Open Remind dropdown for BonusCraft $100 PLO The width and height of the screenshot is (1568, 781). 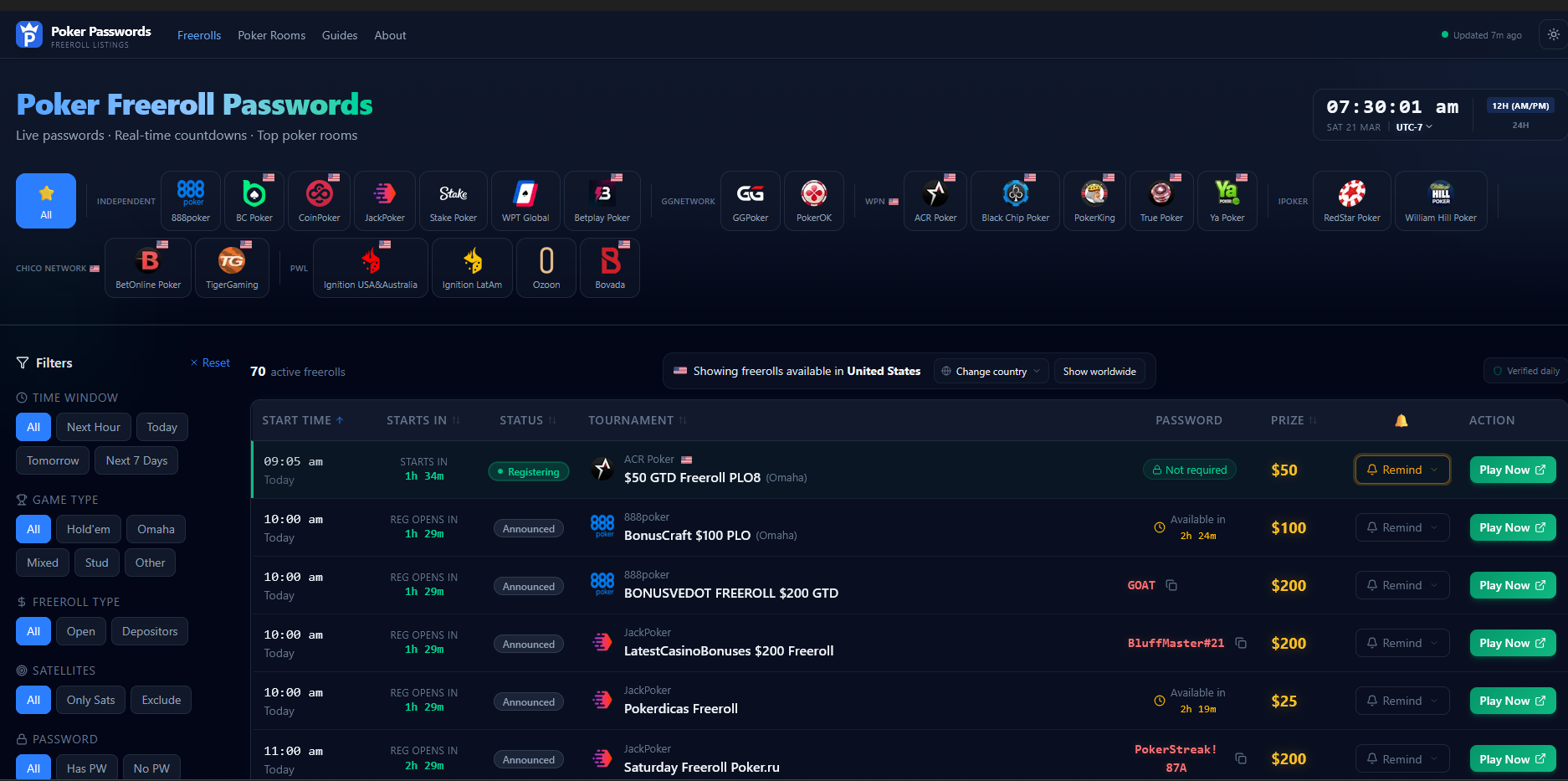(1402, 527)
